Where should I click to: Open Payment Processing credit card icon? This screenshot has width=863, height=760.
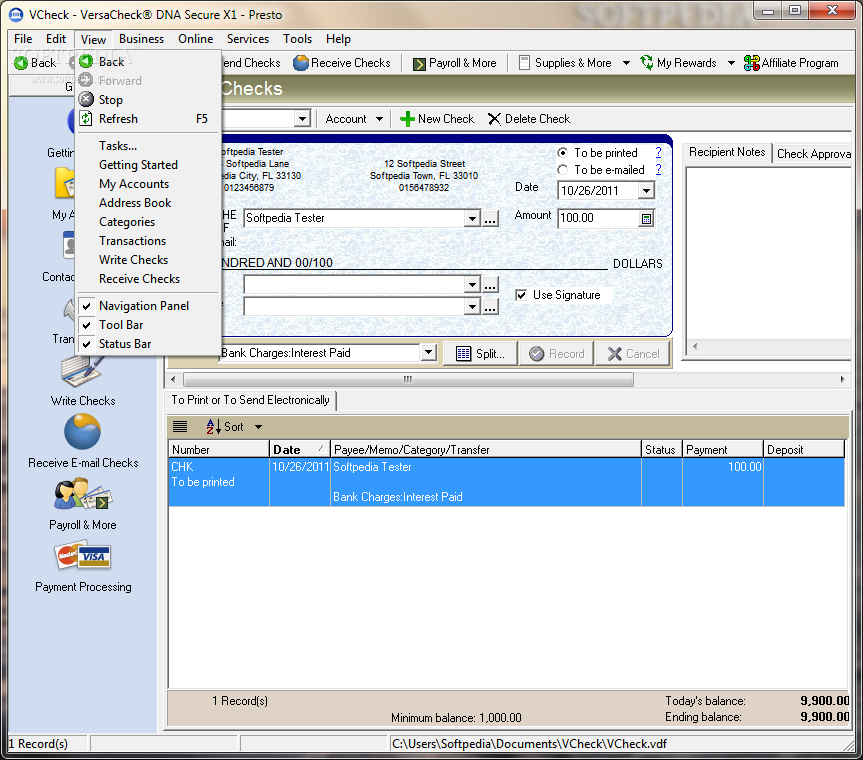coord(83,556)
